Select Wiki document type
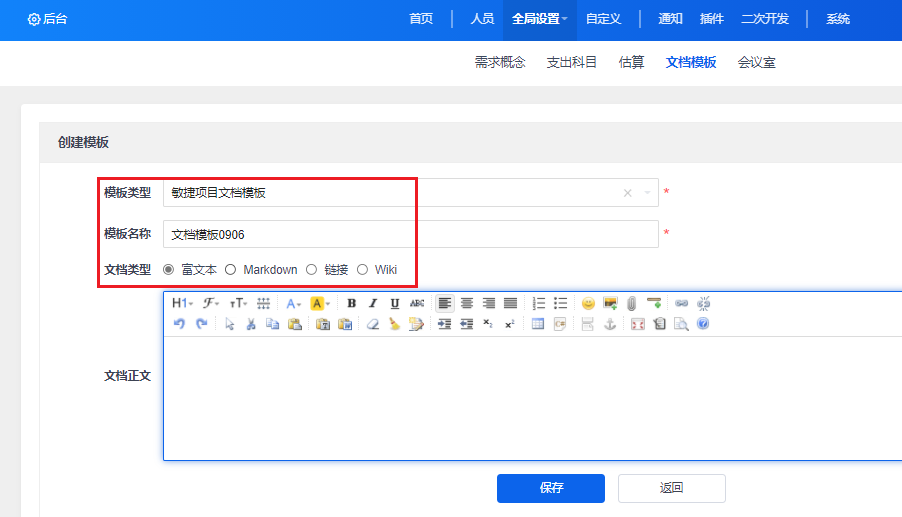Screen dimensions: 902x517 click(362, 270)
